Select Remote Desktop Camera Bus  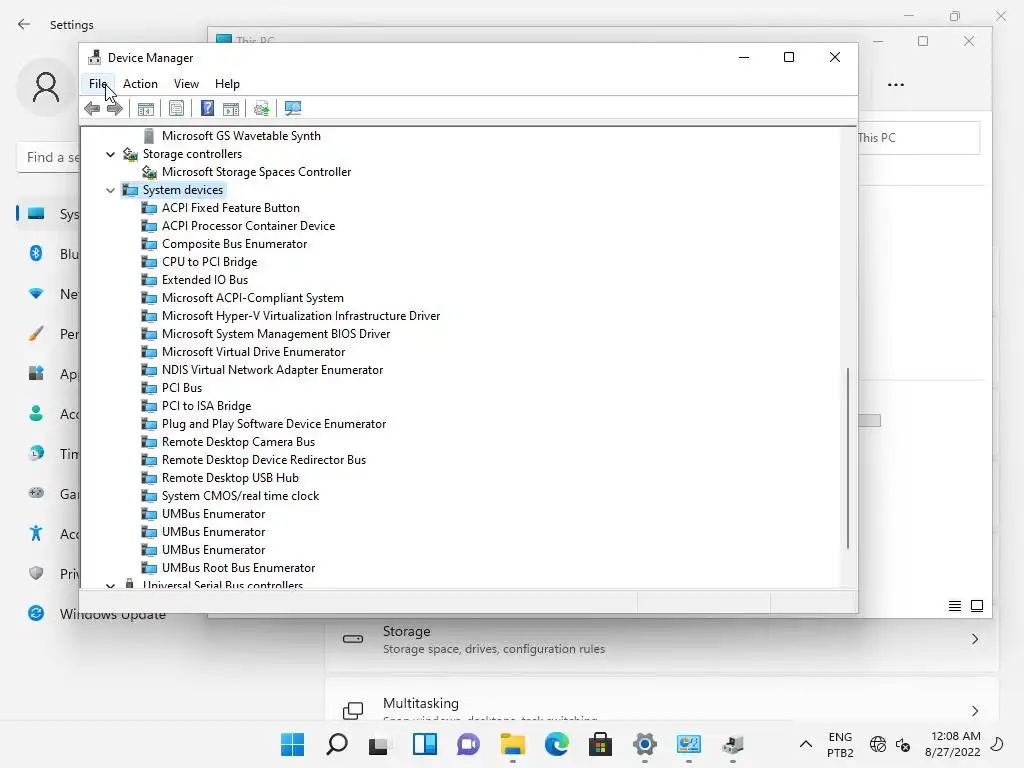click(x=238, y=442)
